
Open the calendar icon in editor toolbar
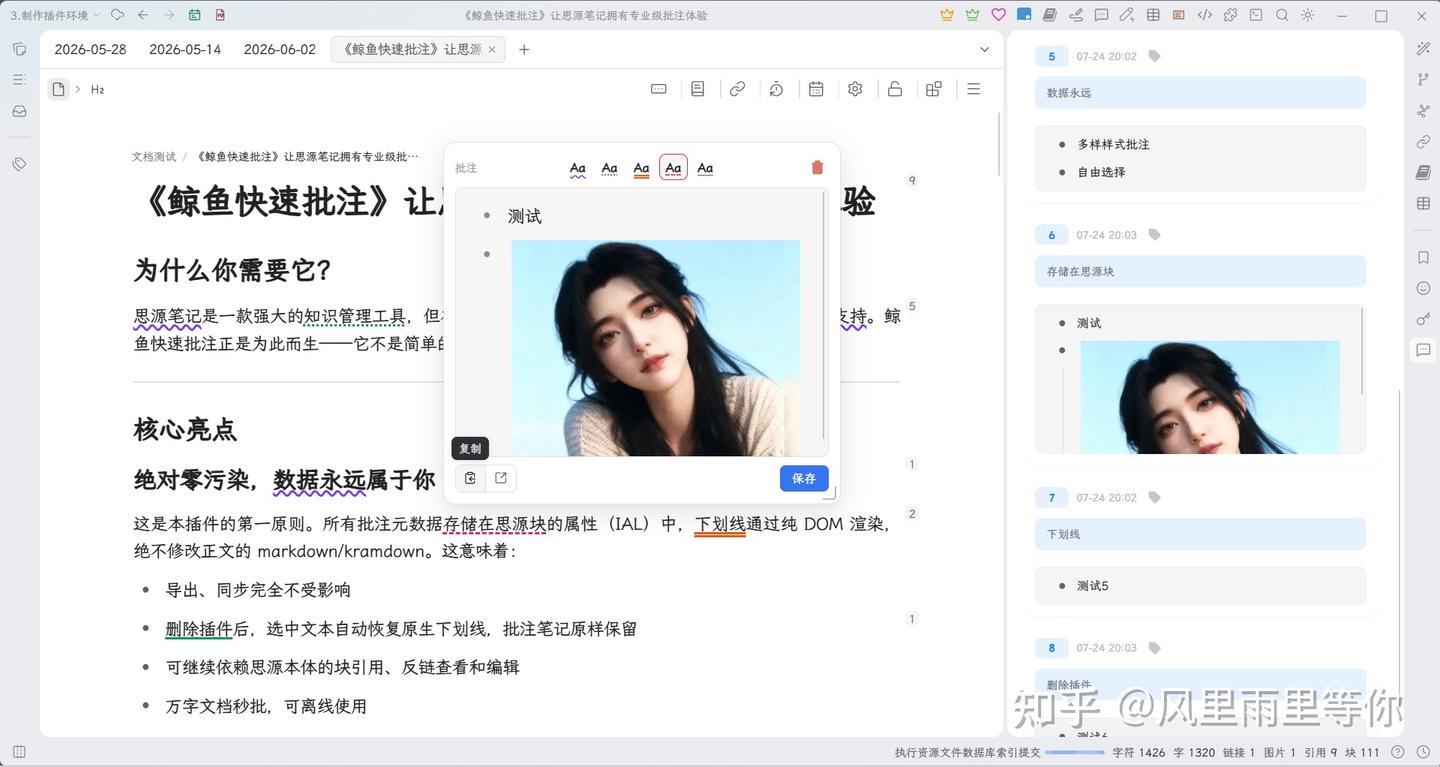click(816, 89)
